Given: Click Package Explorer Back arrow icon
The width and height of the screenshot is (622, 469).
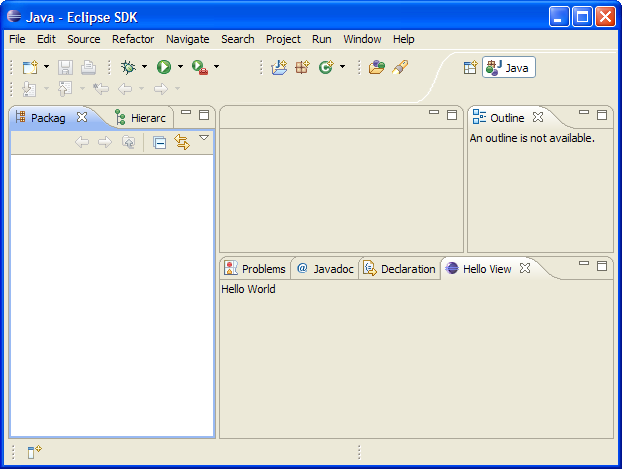Looking at the screenshot, I should tap(82, 142).
